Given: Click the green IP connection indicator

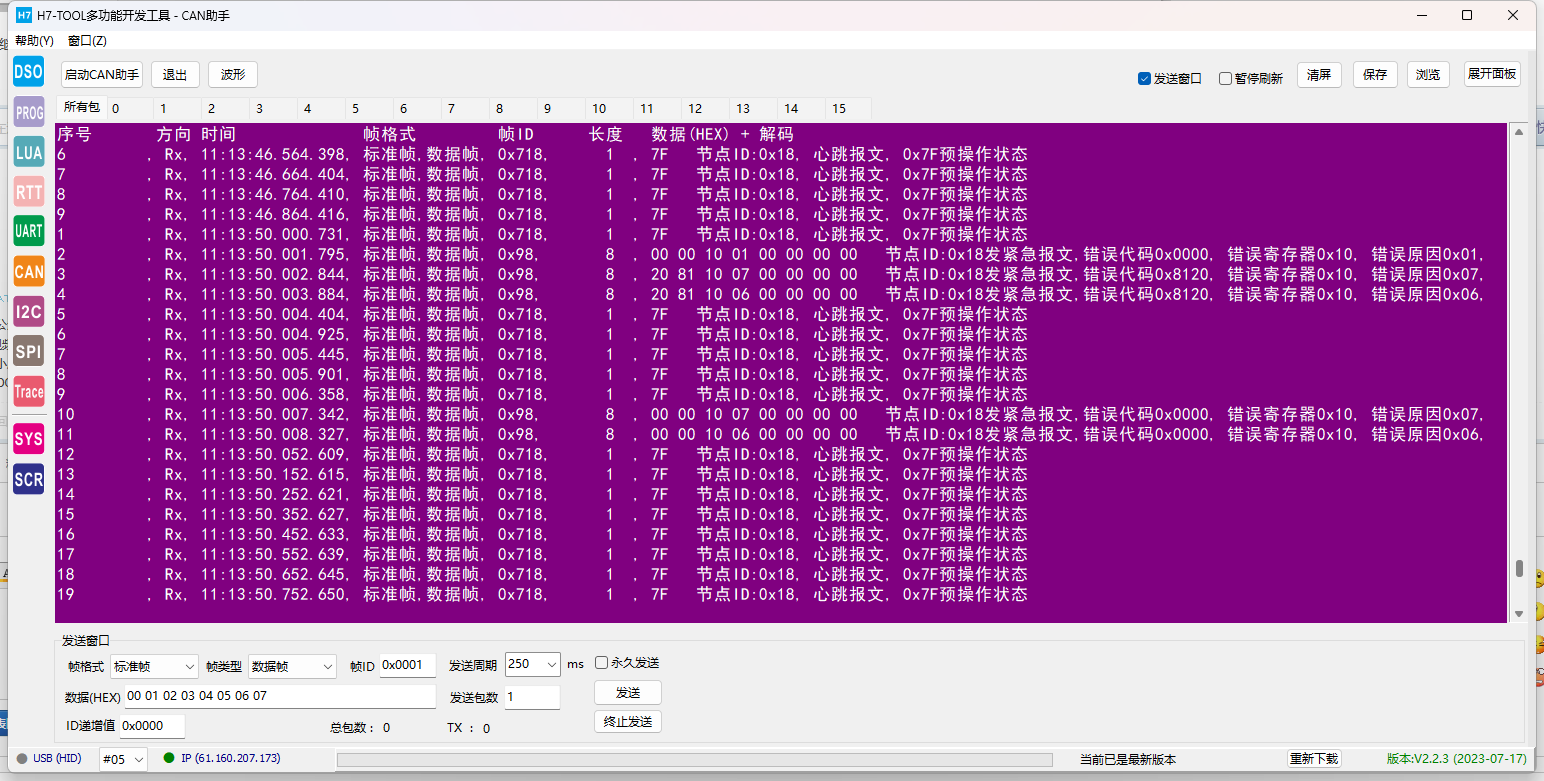Looking at the screenshot, I should click(x=169, y=758).
